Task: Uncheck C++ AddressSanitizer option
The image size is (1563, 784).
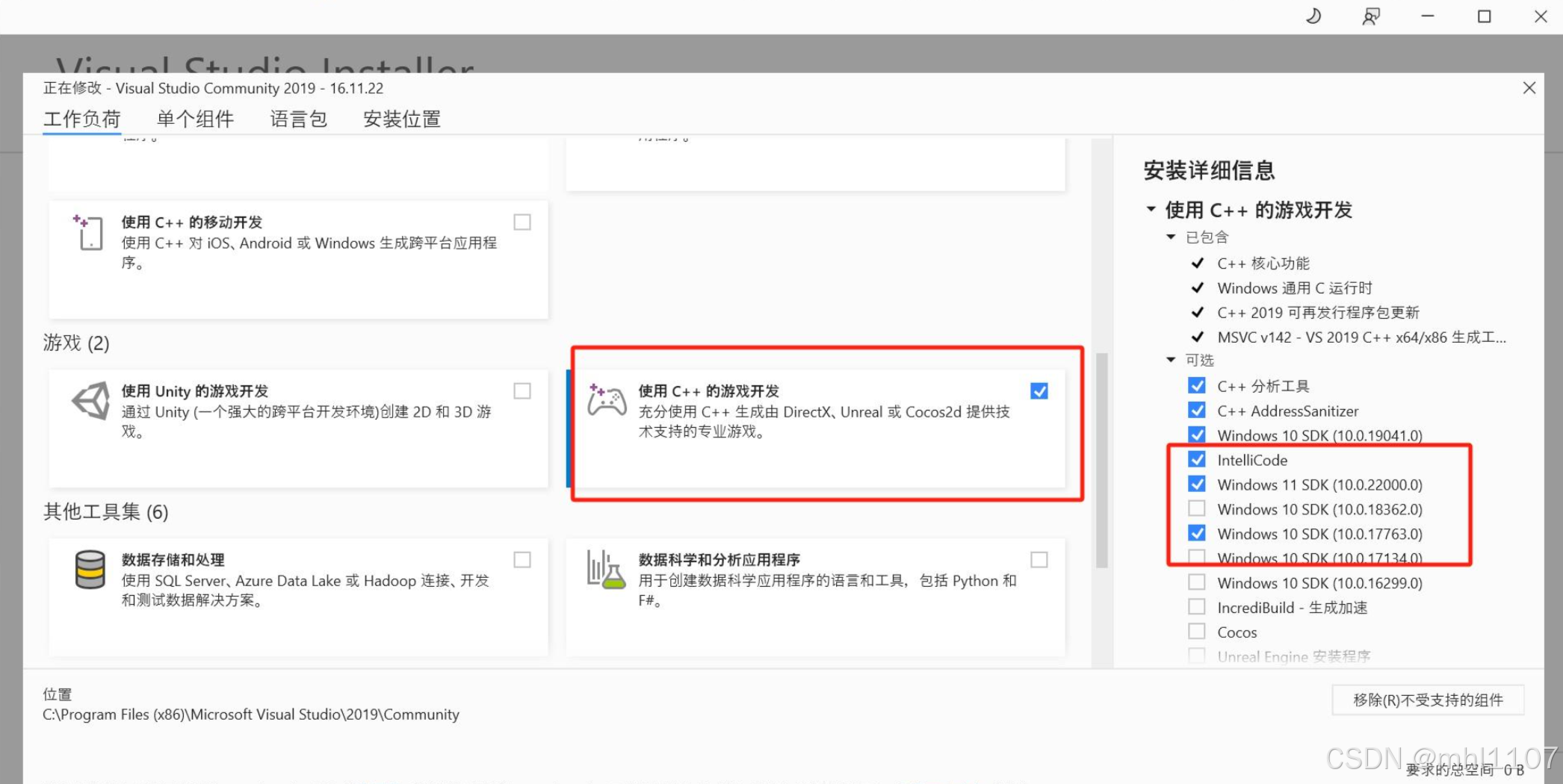Action: coord(1197,410)
